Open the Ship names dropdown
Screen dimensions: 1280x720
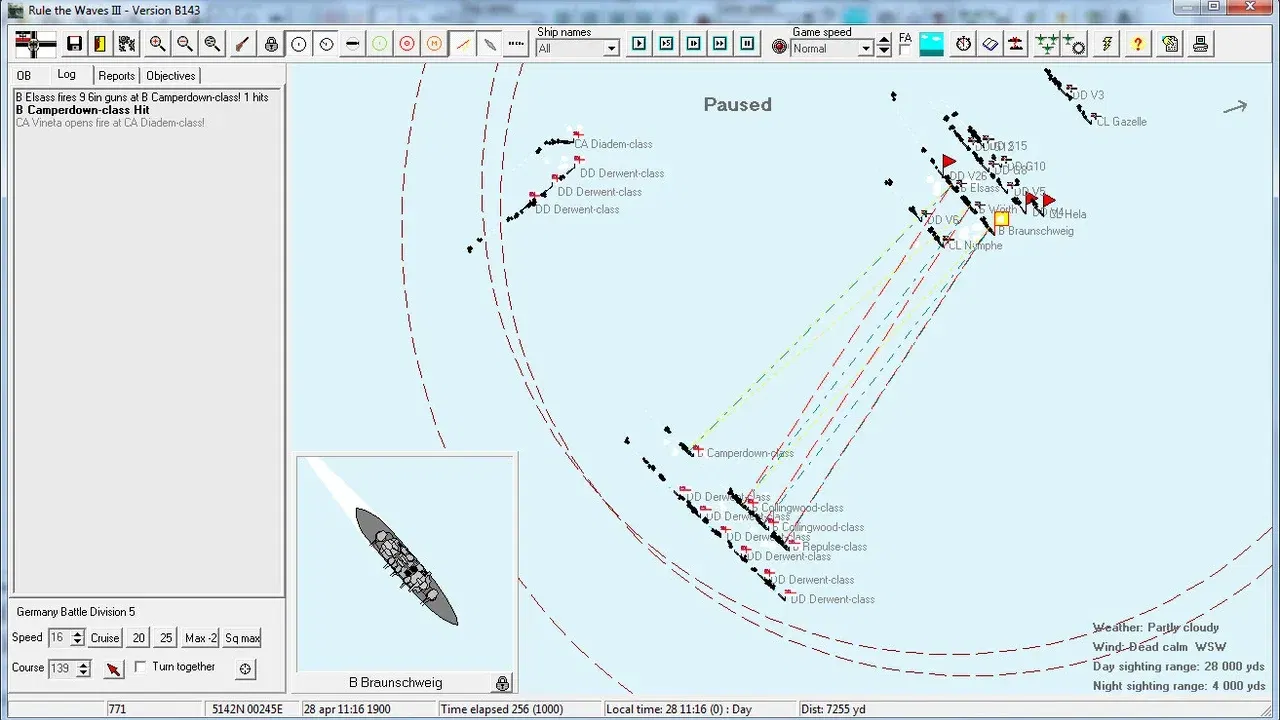coord(610,47)
